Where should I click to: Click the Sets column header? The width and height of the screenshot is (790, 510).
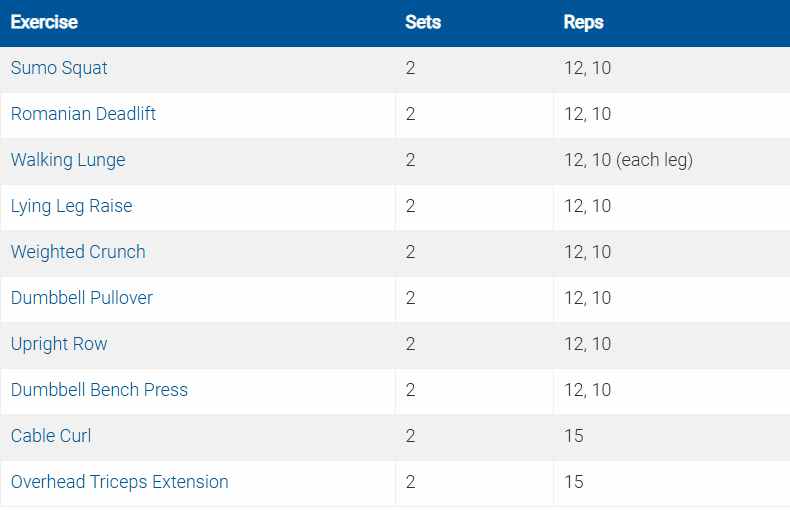coord(423,22)
